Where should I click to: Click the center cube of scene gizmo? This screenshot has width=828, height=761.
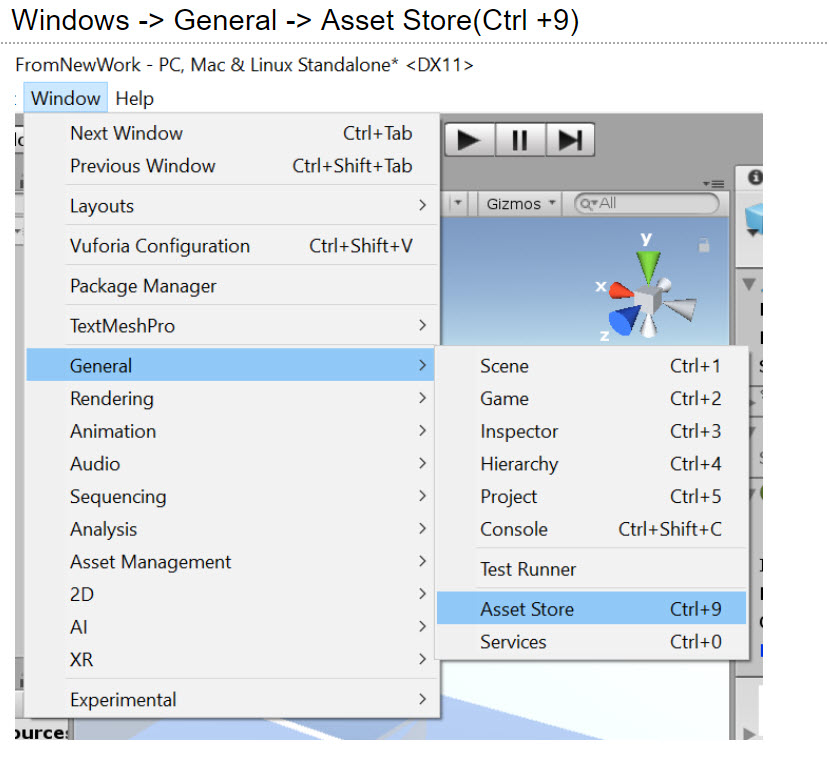click(650, 301)
